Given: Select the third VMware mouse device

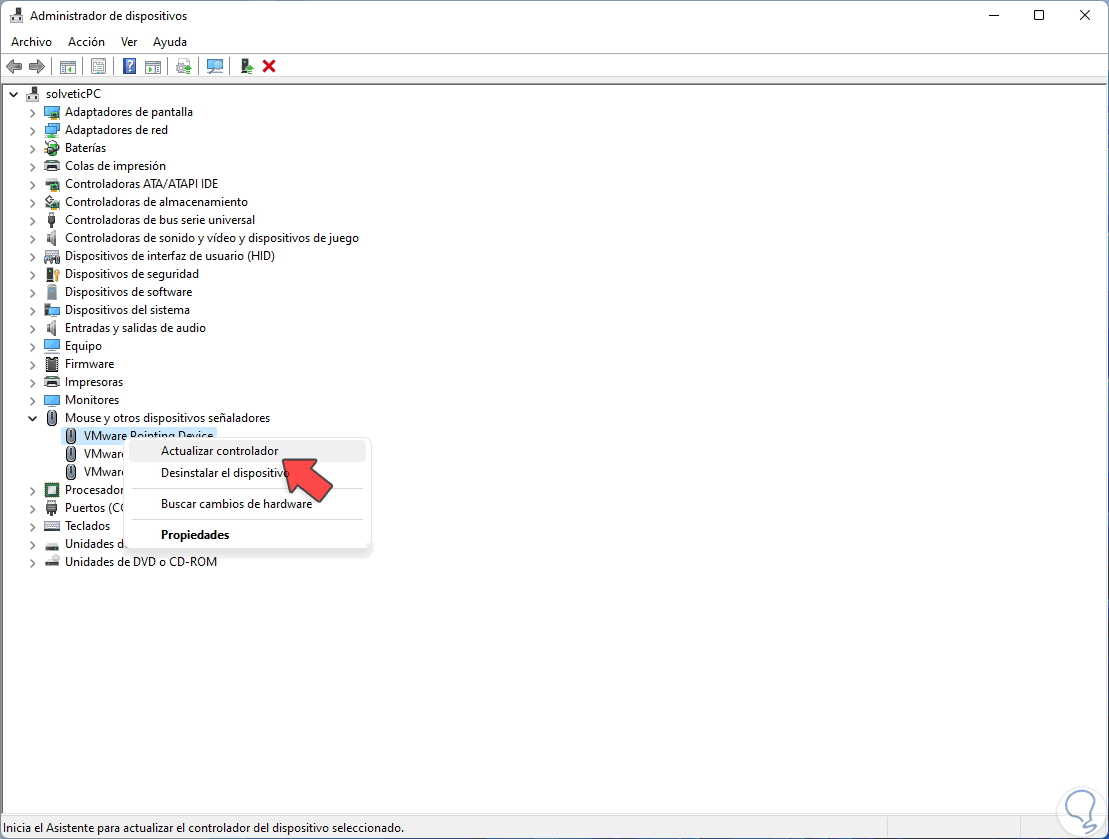Looking at the screenshot, I should 103,472.
